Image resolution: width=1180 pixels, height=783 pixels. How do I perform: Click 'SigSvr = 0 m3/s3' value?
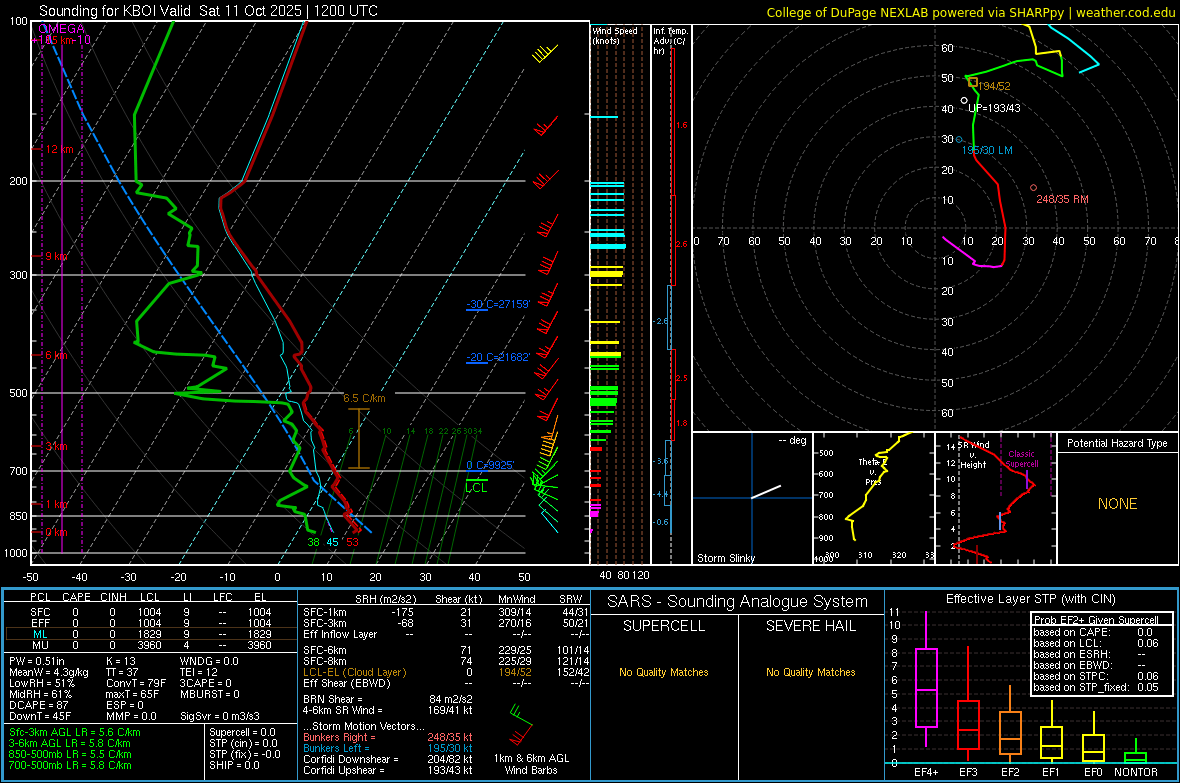(220, 716)
